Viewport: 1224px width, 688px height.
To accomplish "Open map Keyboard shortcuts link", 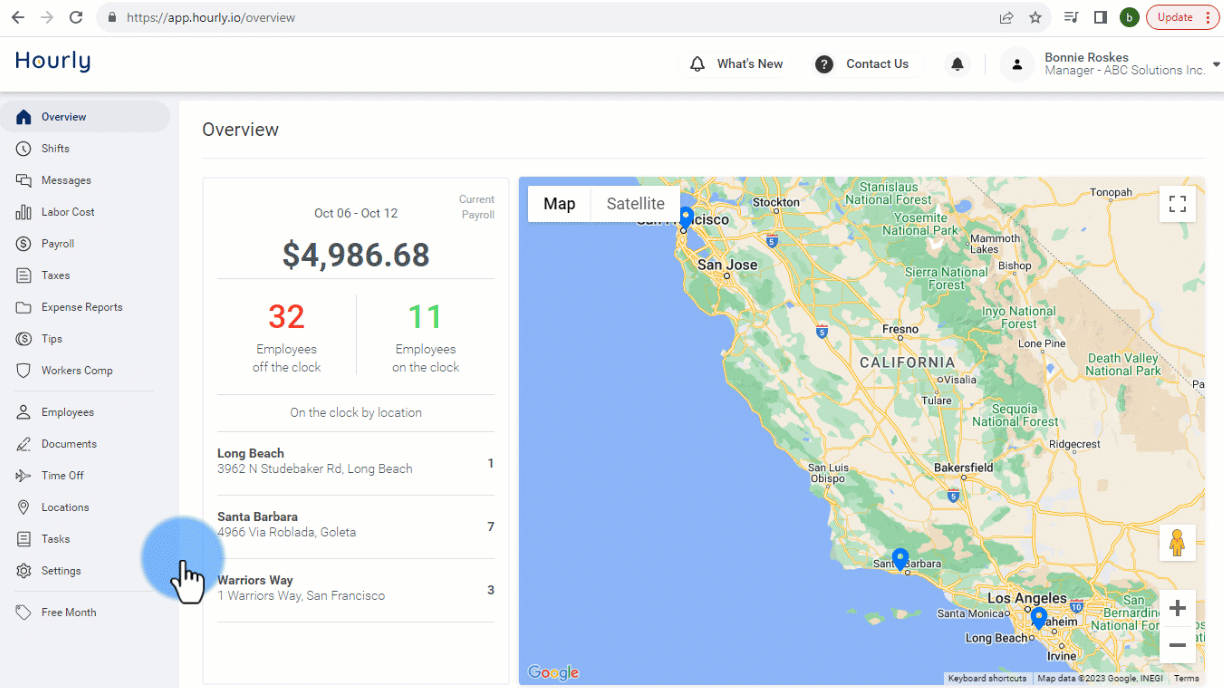I will tap(987, 678).
